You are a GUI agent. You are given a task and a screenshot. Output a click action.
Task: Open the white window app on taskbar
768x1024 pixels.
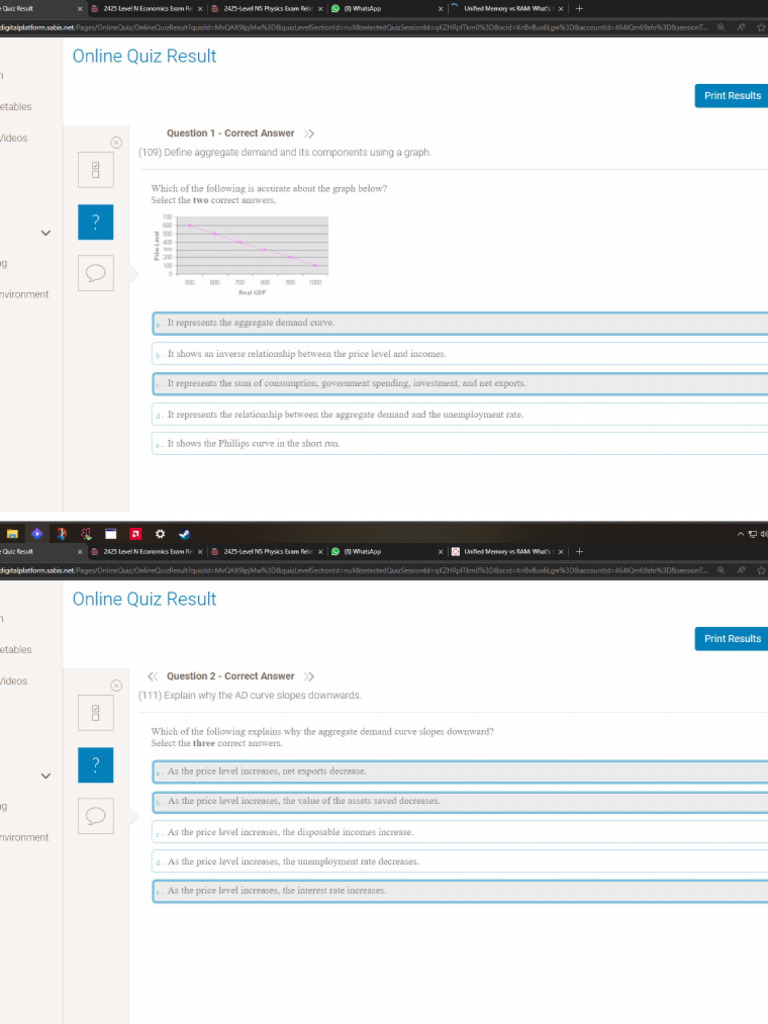111,534
